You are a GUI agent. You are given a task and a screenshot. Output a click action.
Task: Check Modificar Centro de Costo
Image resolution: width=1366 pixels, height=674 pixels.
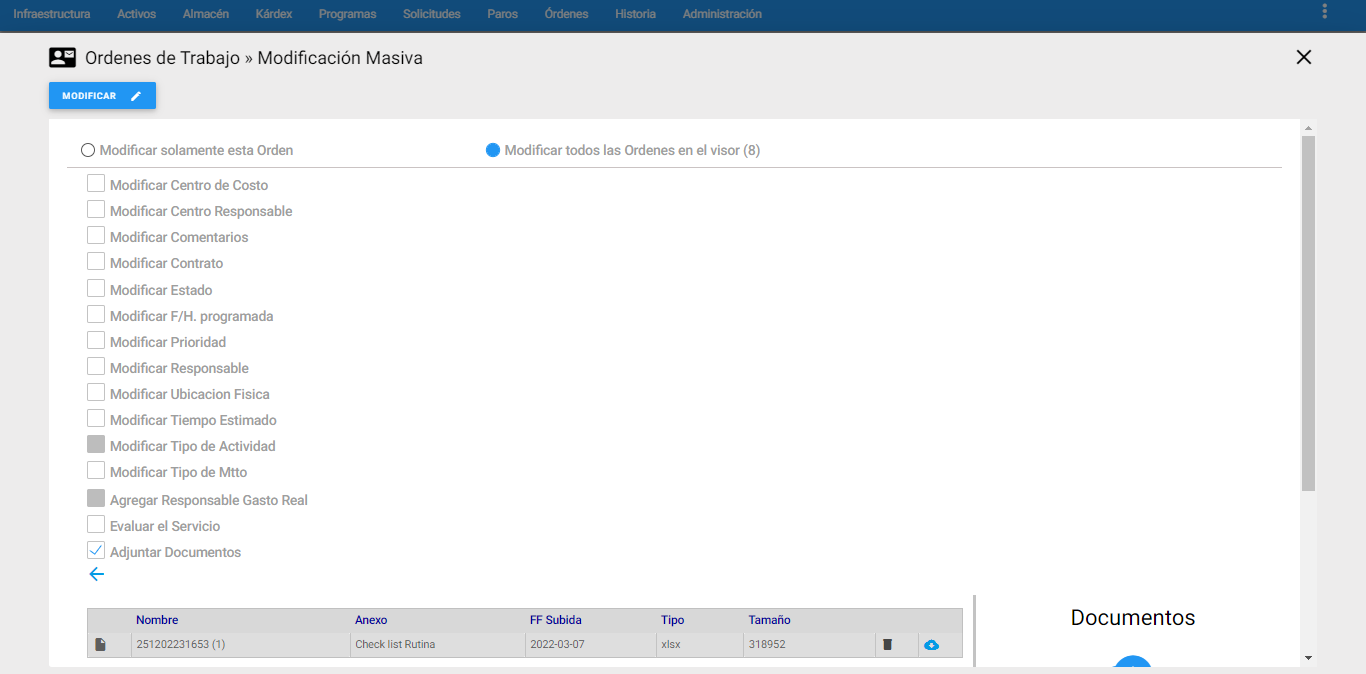96,184
